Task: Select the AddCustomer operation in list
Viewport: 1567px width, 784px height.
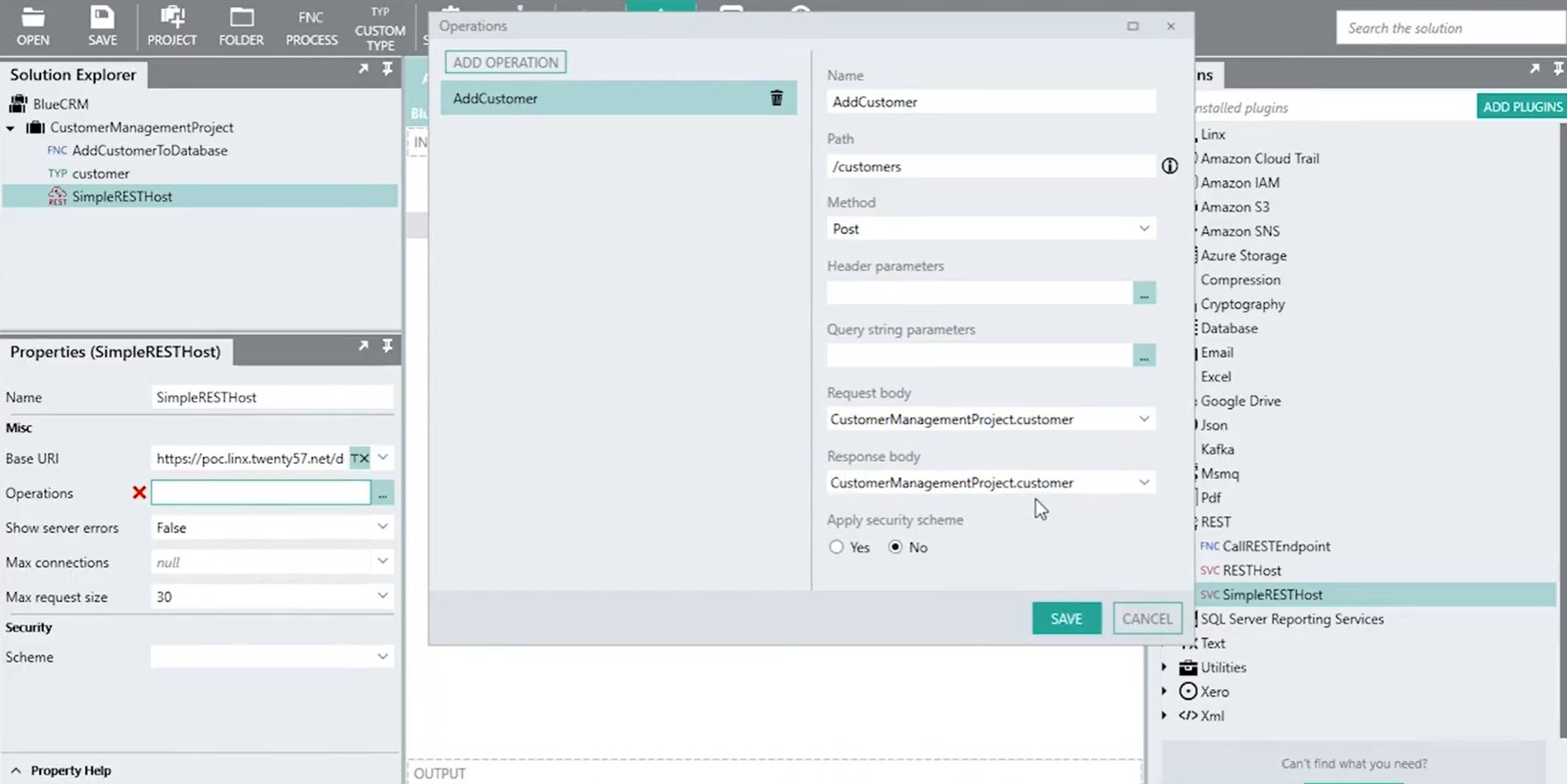Action: 619,98
